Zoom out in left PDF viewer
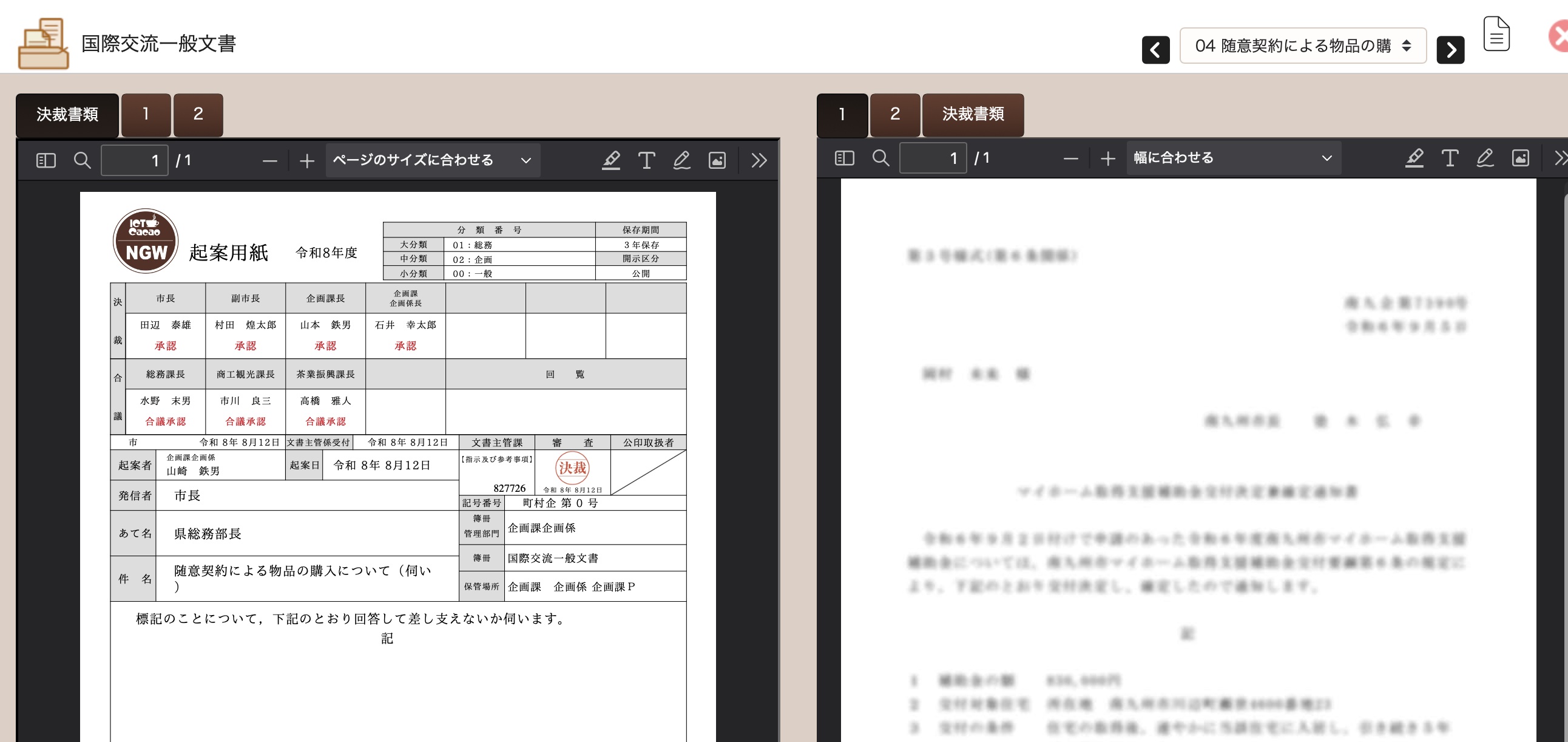This screenshot has height=742, width=1568. pyautogui.click(x=269, y=161)
